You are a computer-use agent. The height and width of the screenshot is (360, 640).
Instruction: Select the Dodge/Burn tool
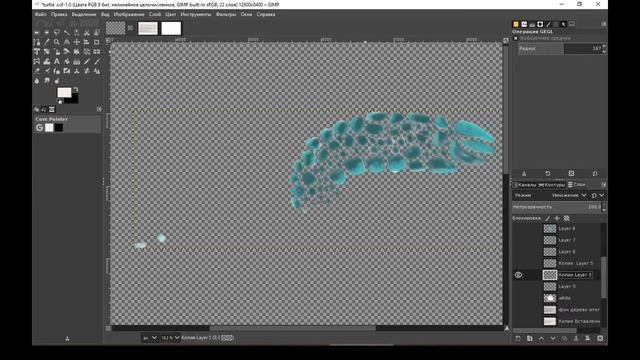pos(57,80)
